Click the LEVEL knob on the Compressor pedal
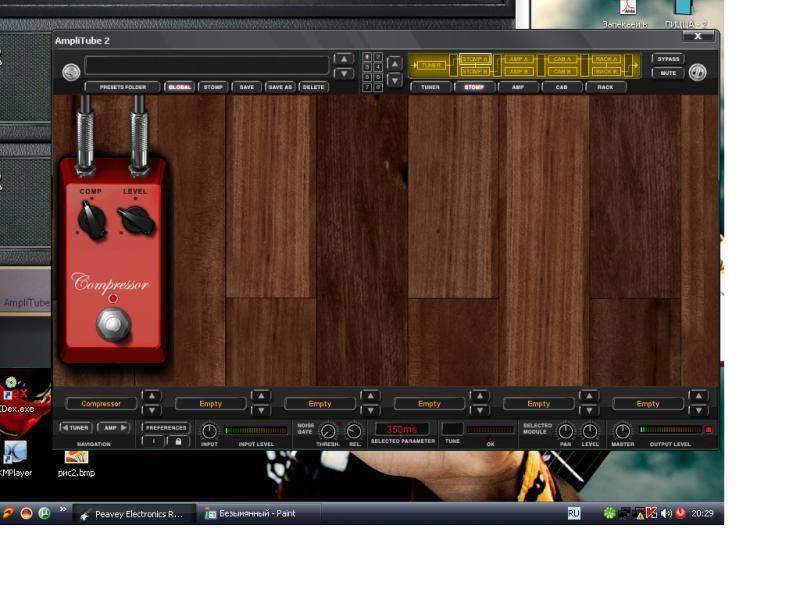 click(134, 219)
